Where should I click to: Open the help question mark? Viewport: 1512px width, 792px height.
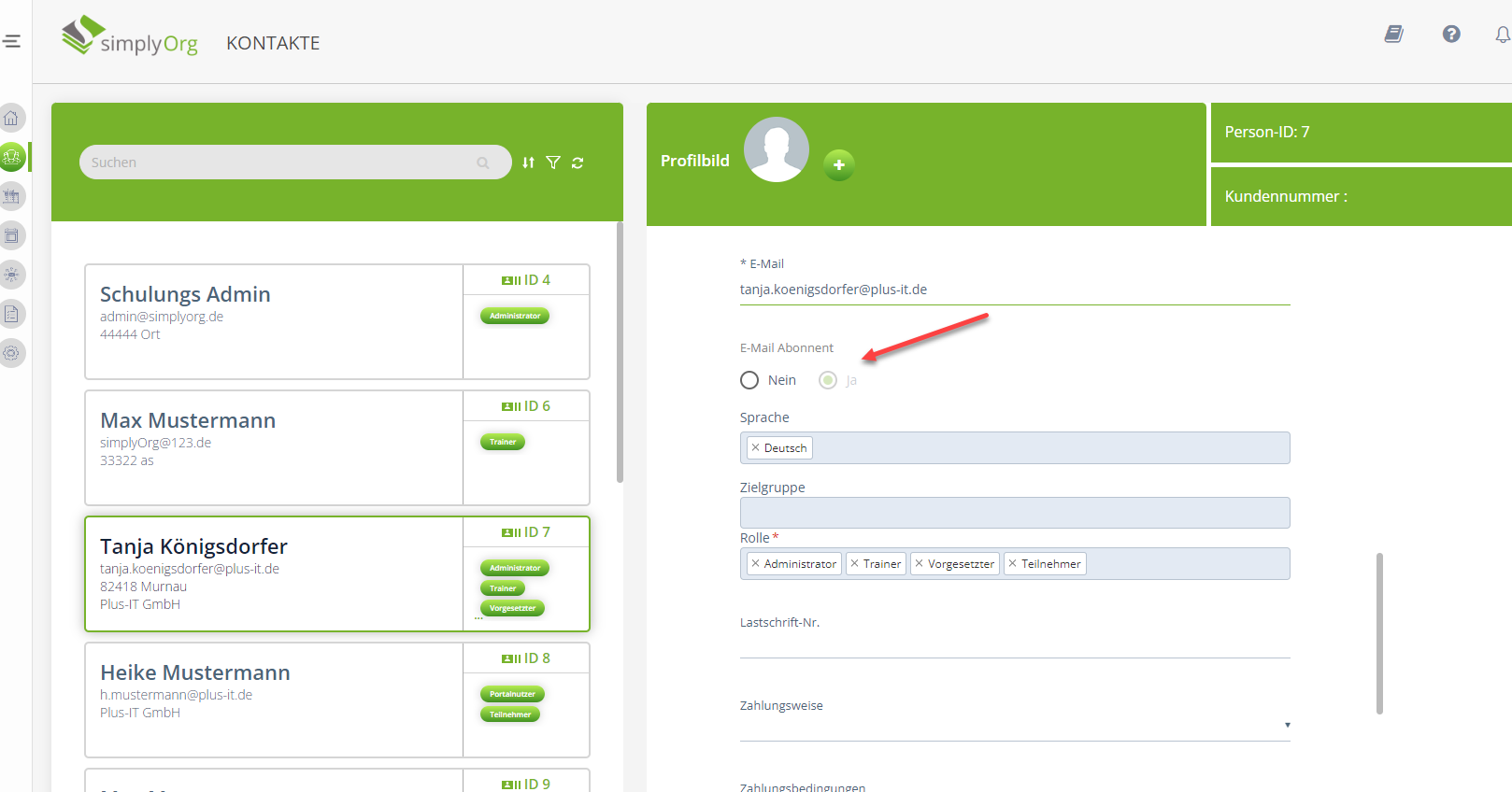pos(1450,35)
